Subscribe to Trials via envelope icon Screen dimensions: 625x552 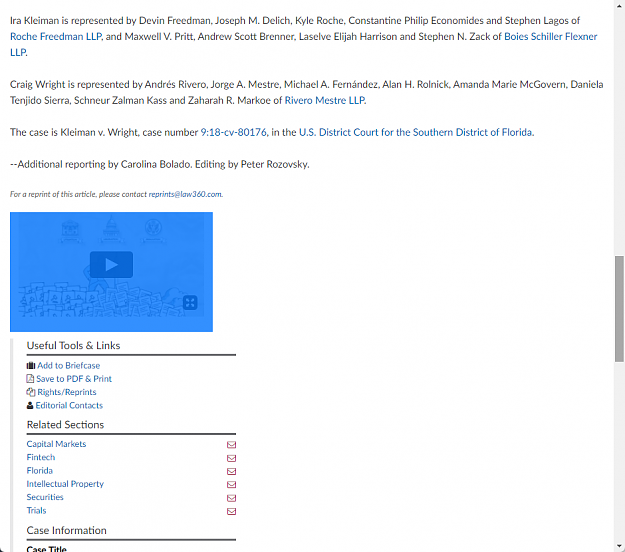tap(231, 511)
